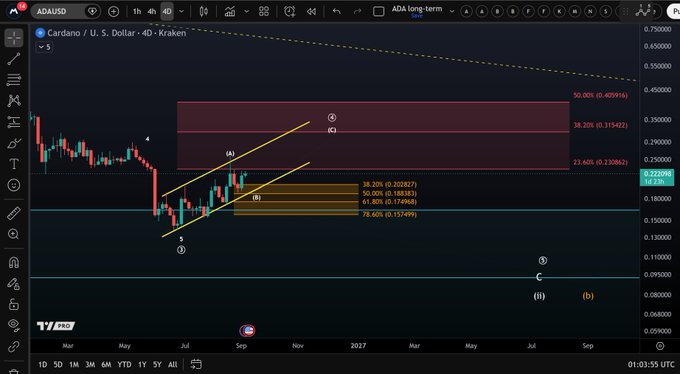Switch to the 4h timeframe

coord(152,12)
